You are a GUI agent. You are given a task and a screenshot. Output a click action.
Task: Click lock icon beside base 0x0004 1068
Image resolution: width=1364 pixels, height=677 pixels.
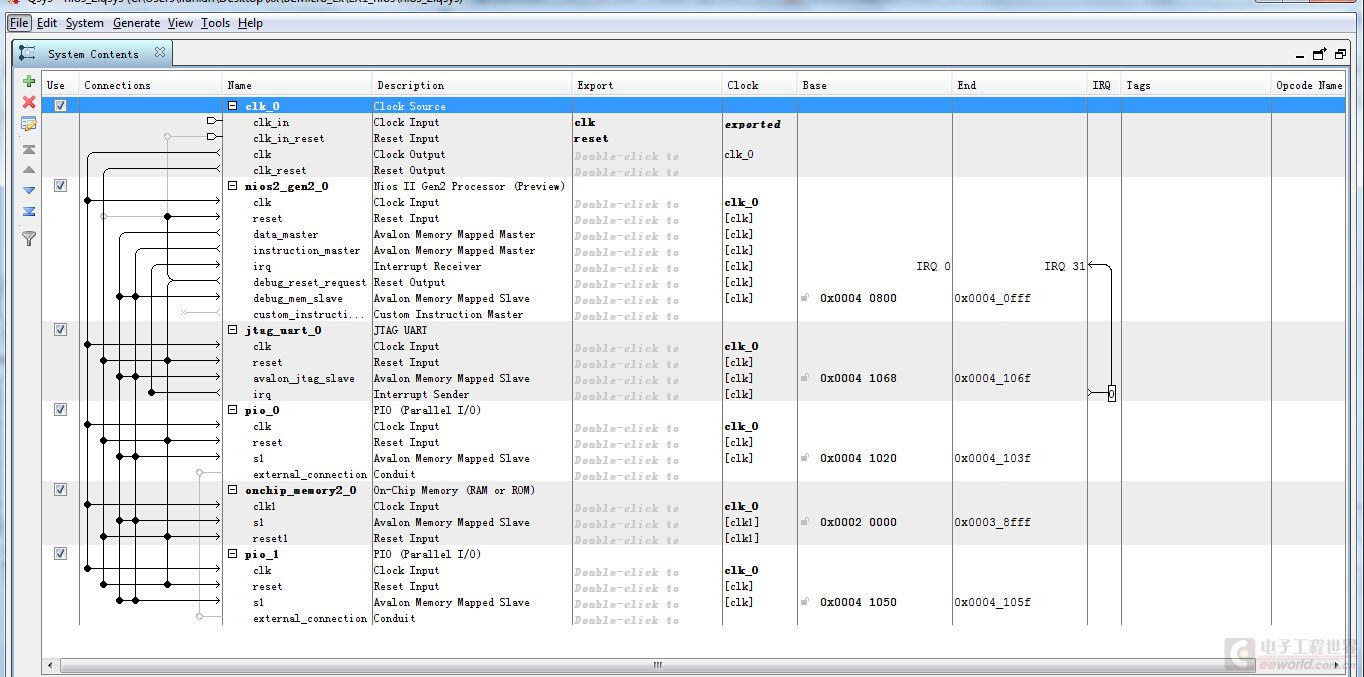(805, 378)
